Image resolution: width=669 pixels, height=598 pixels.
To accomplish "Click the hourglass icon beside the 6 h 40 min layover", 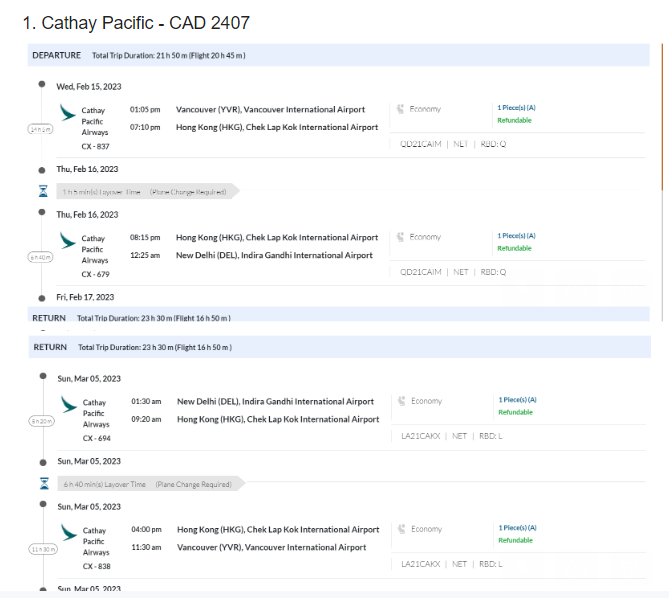I will pos(43,483).
